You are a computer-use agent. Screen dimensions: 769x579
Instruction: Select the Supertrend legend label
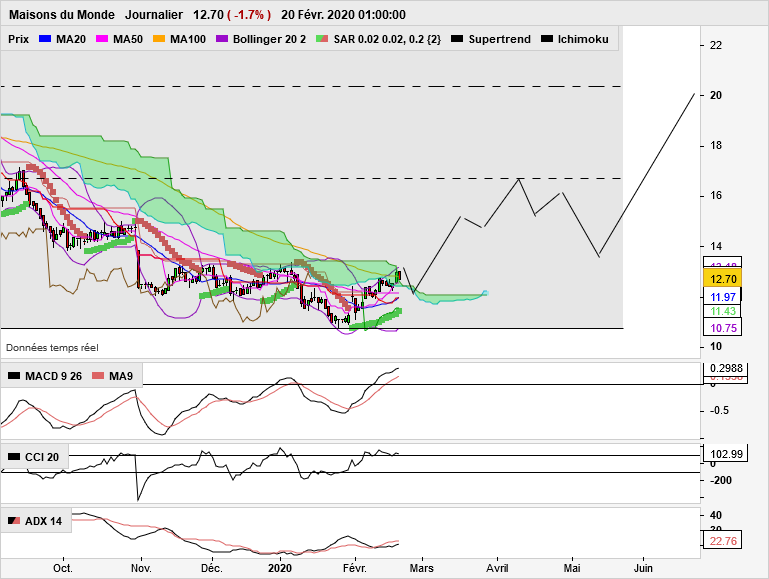pos(499,39)
